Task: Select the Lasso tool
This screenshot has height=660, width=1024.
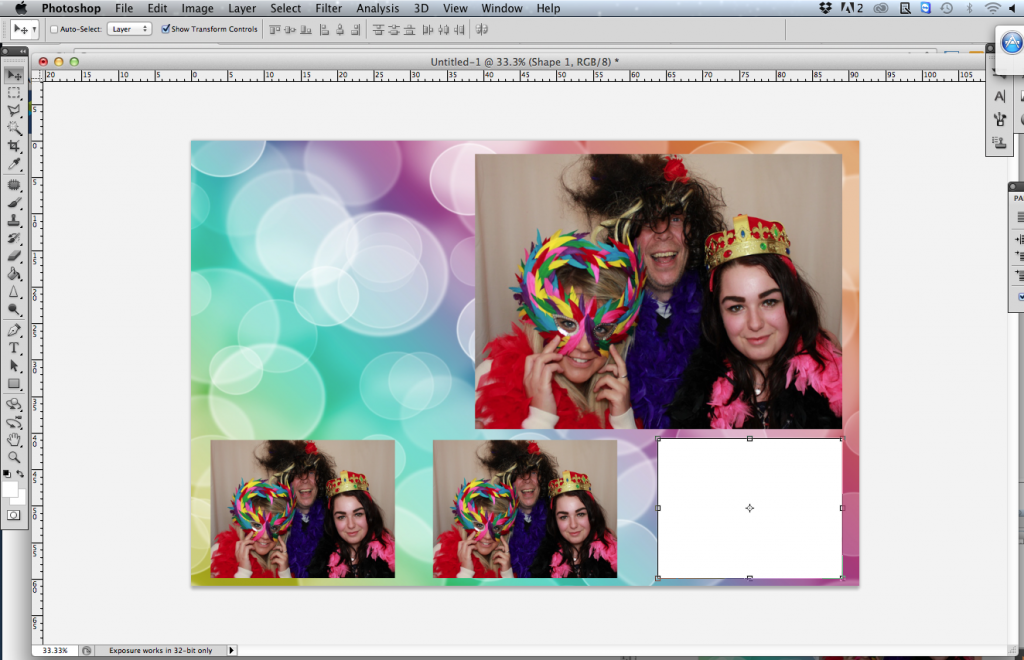Action: (x=15, y=109)
